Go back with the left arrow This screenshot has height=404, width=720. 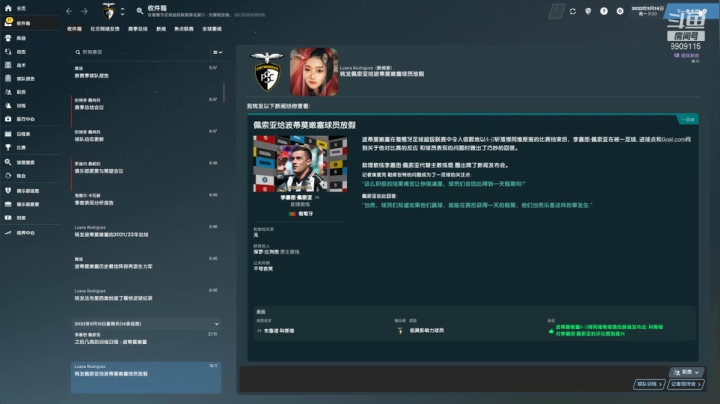(69, 11)
